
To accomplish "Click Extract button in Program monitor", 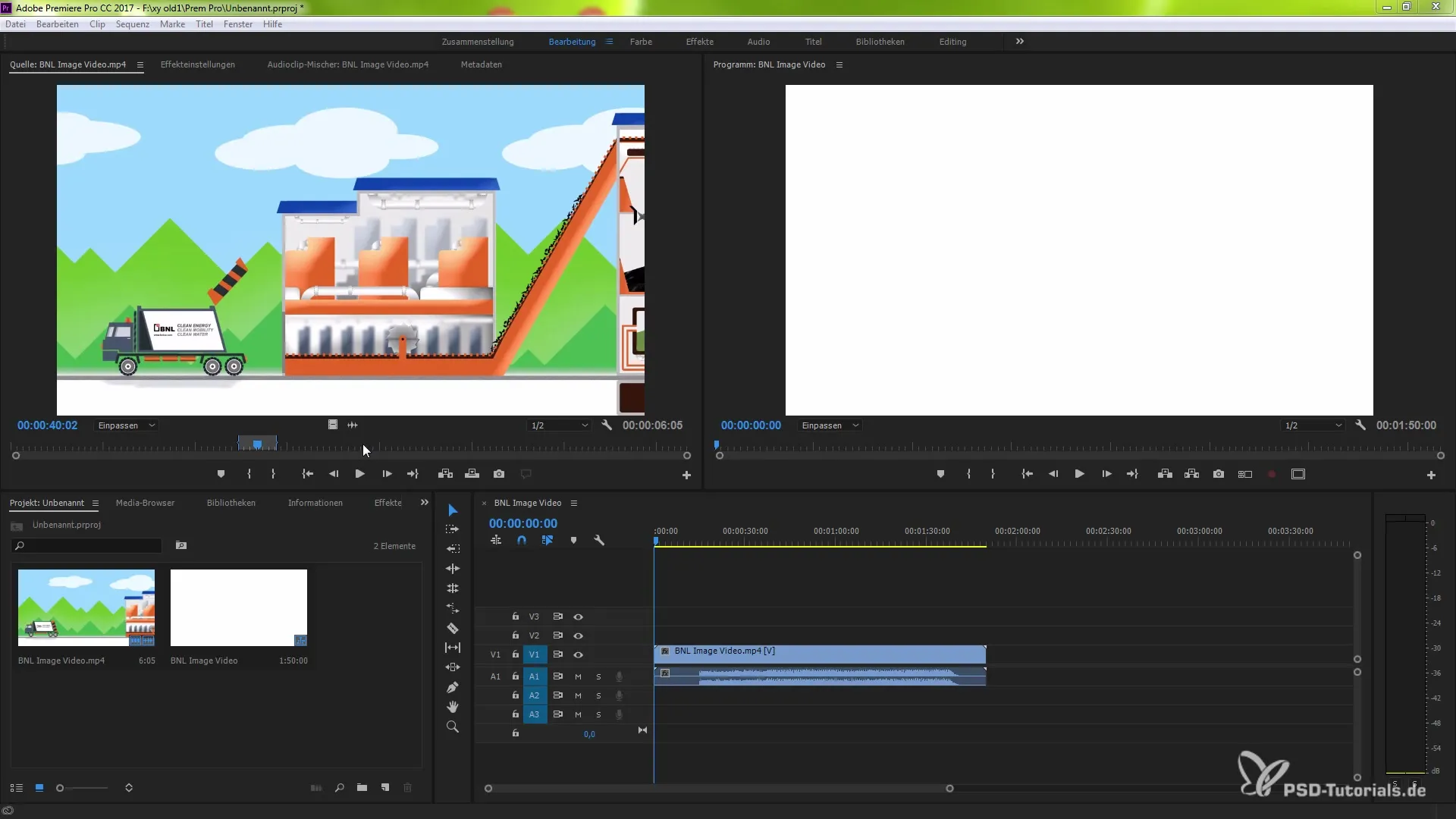I will click(1192, 474).
